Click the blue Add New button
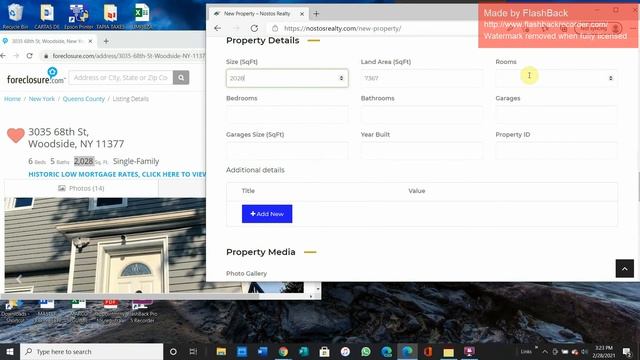The height and width of the screenshot is (360, 640). point(267,214)
